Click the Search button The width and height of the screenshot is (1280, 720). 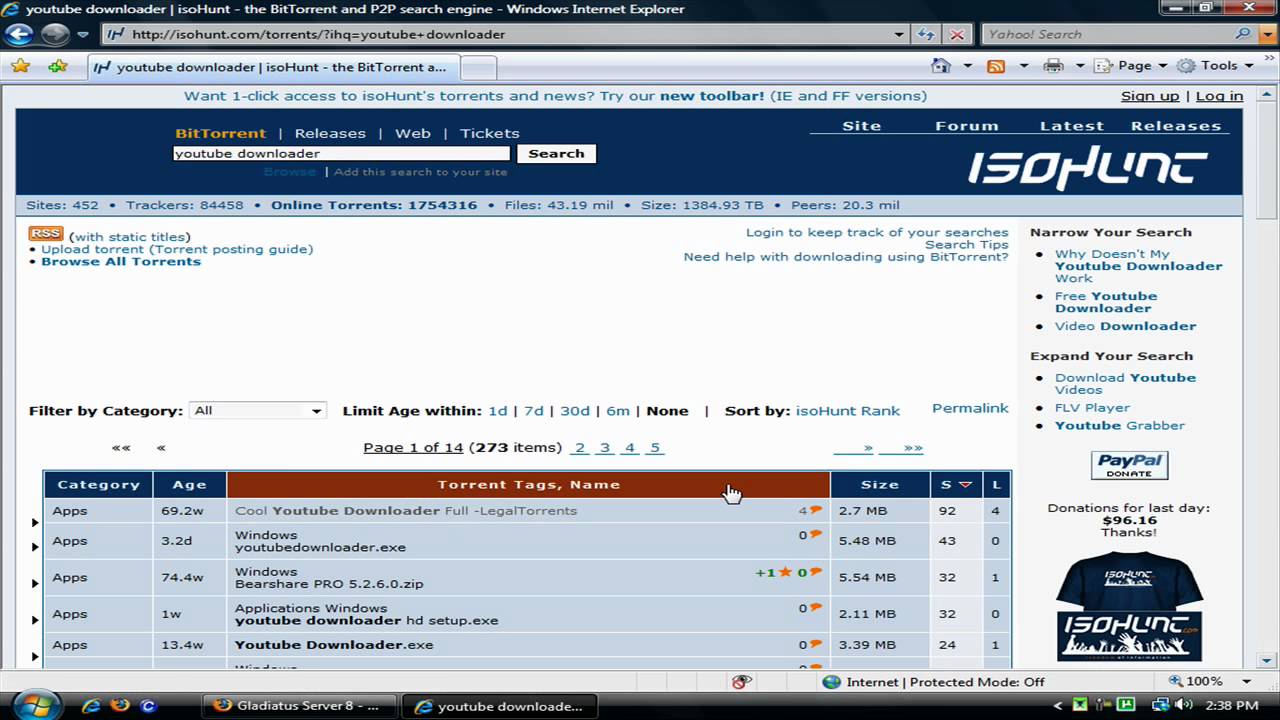(x=556, y=153)
